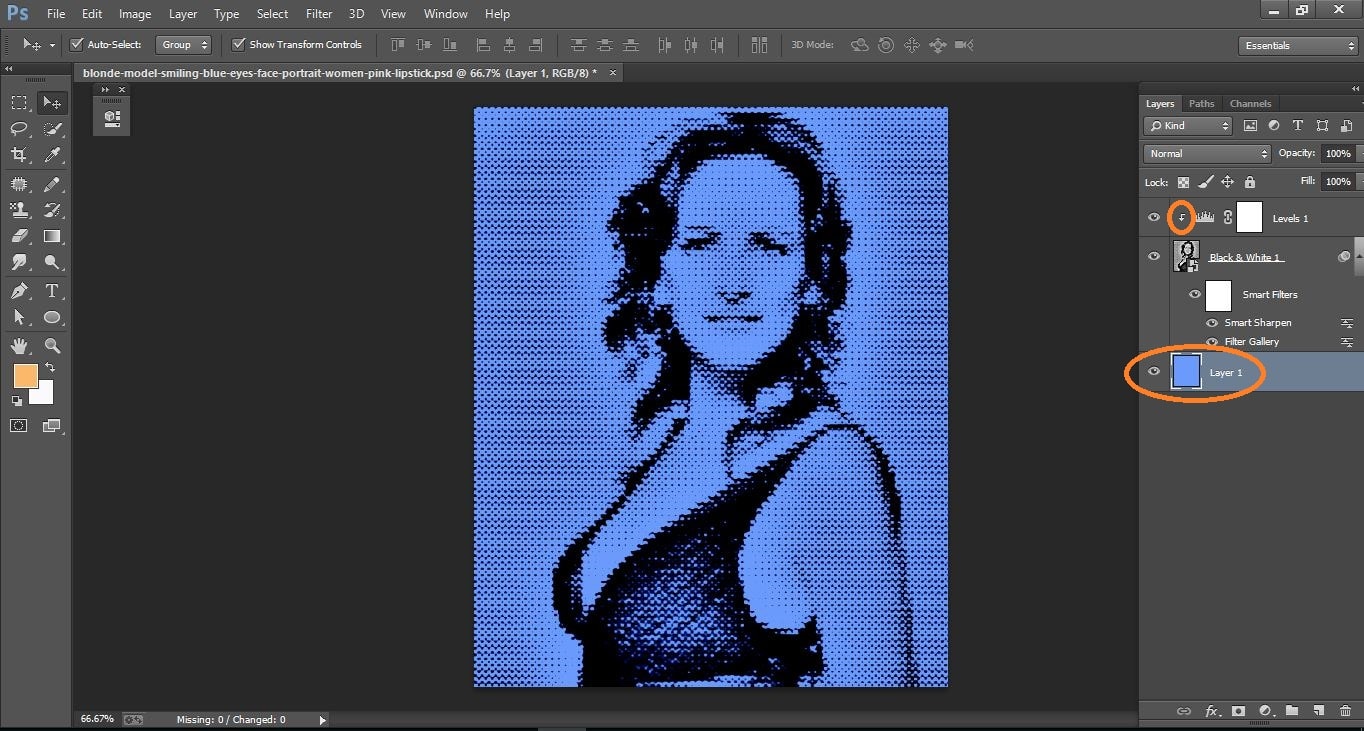Open Smart Sharpen filter settings
This screenshot has height=731, width=1364.
pos(1346,322)
